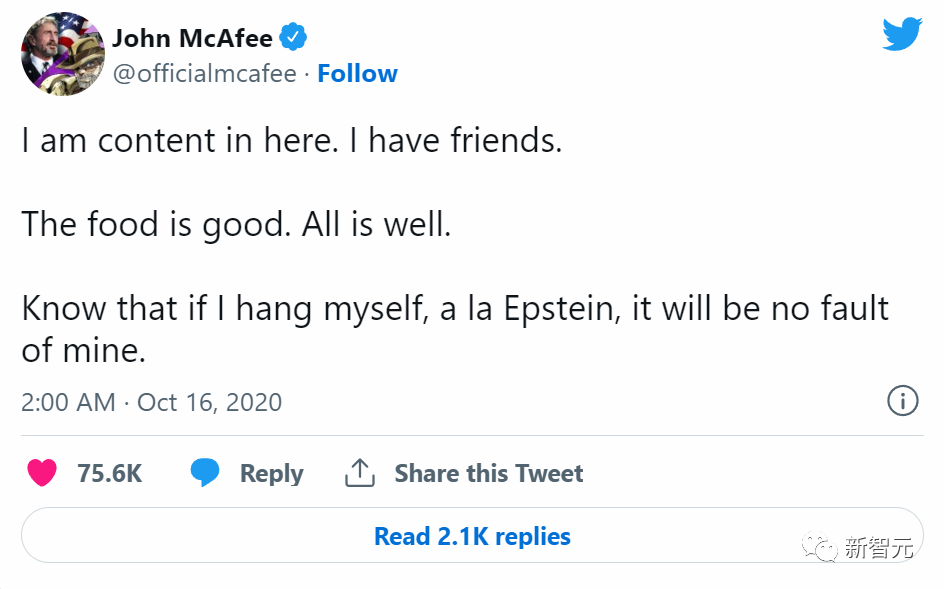Open the tweet info circle icon
The height and width of the screenshot is (589, 944).
(x=902, y=402)
